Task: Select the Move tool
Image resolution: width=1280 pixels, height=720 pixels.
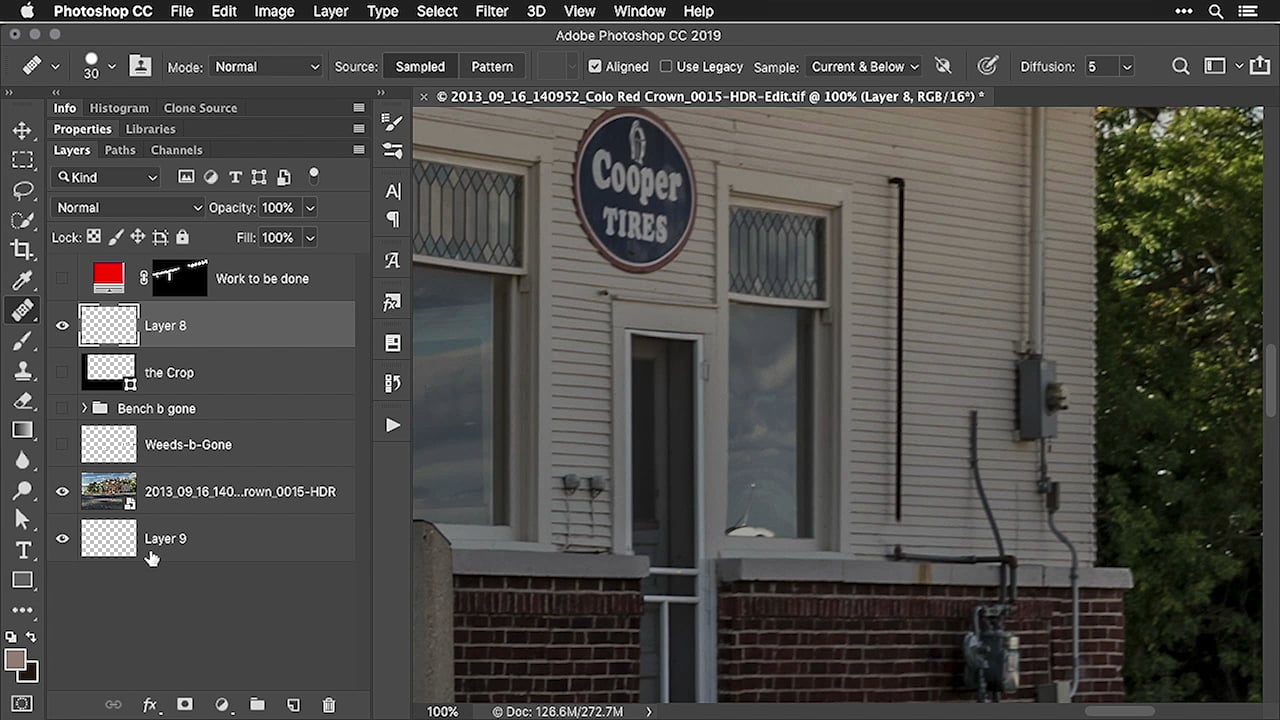Action: tap(22, 130)
